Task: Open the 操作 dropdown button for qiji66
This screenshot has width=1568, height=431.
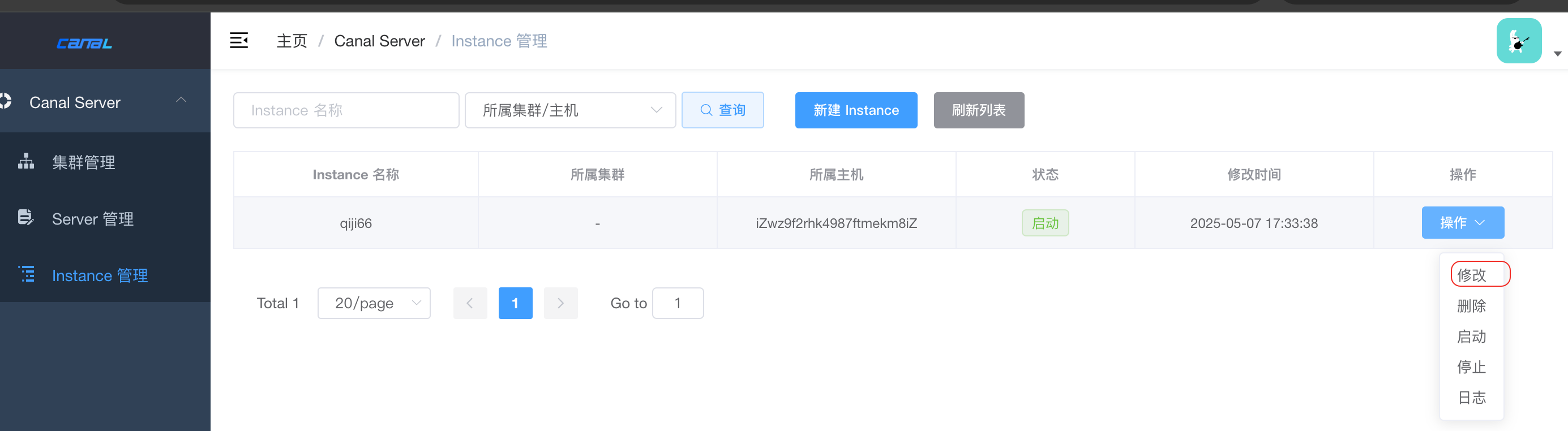Action: pos(1463,222)
